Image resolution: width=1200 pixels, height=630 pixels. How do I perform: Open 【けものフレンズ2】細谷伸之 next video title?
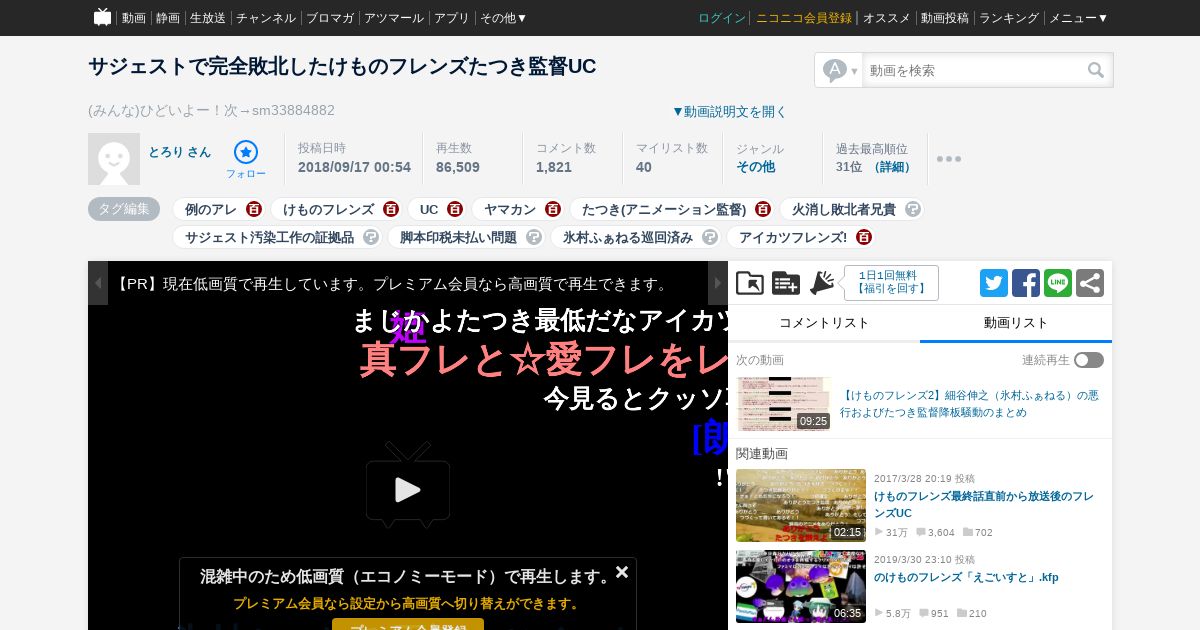pos(969,404)
